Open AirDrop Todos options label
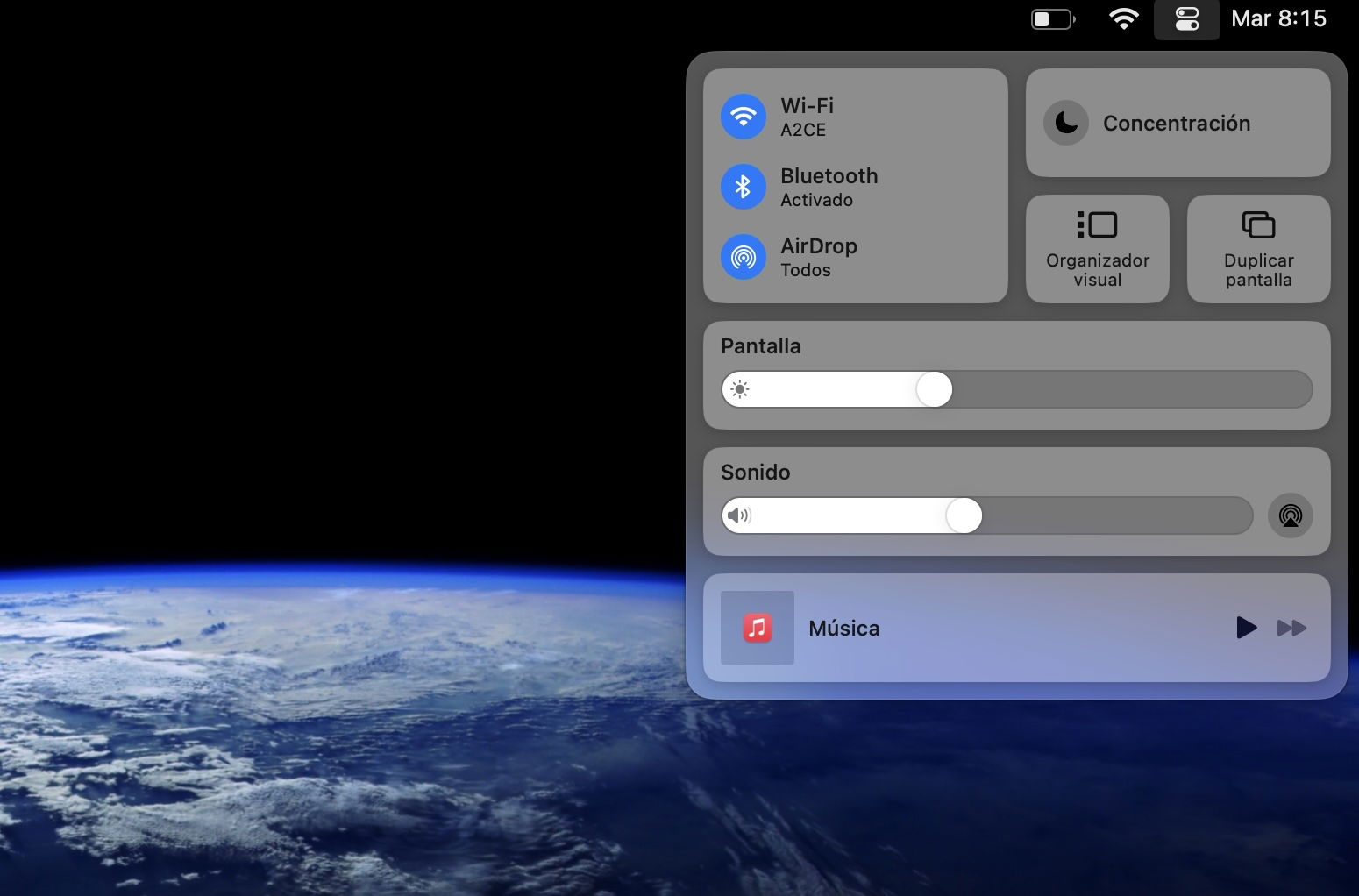 pos(819,257)
